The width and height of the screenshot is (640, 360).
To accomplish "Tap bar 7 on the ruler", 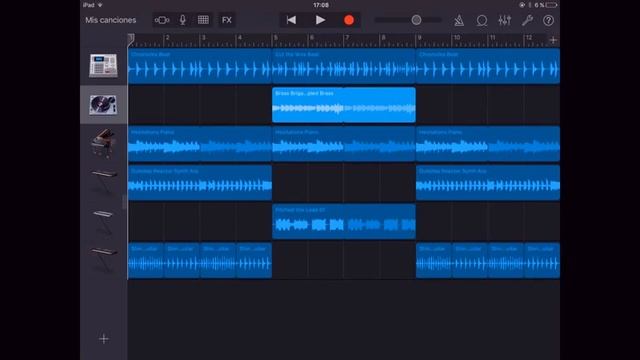I will pos(347,38).
